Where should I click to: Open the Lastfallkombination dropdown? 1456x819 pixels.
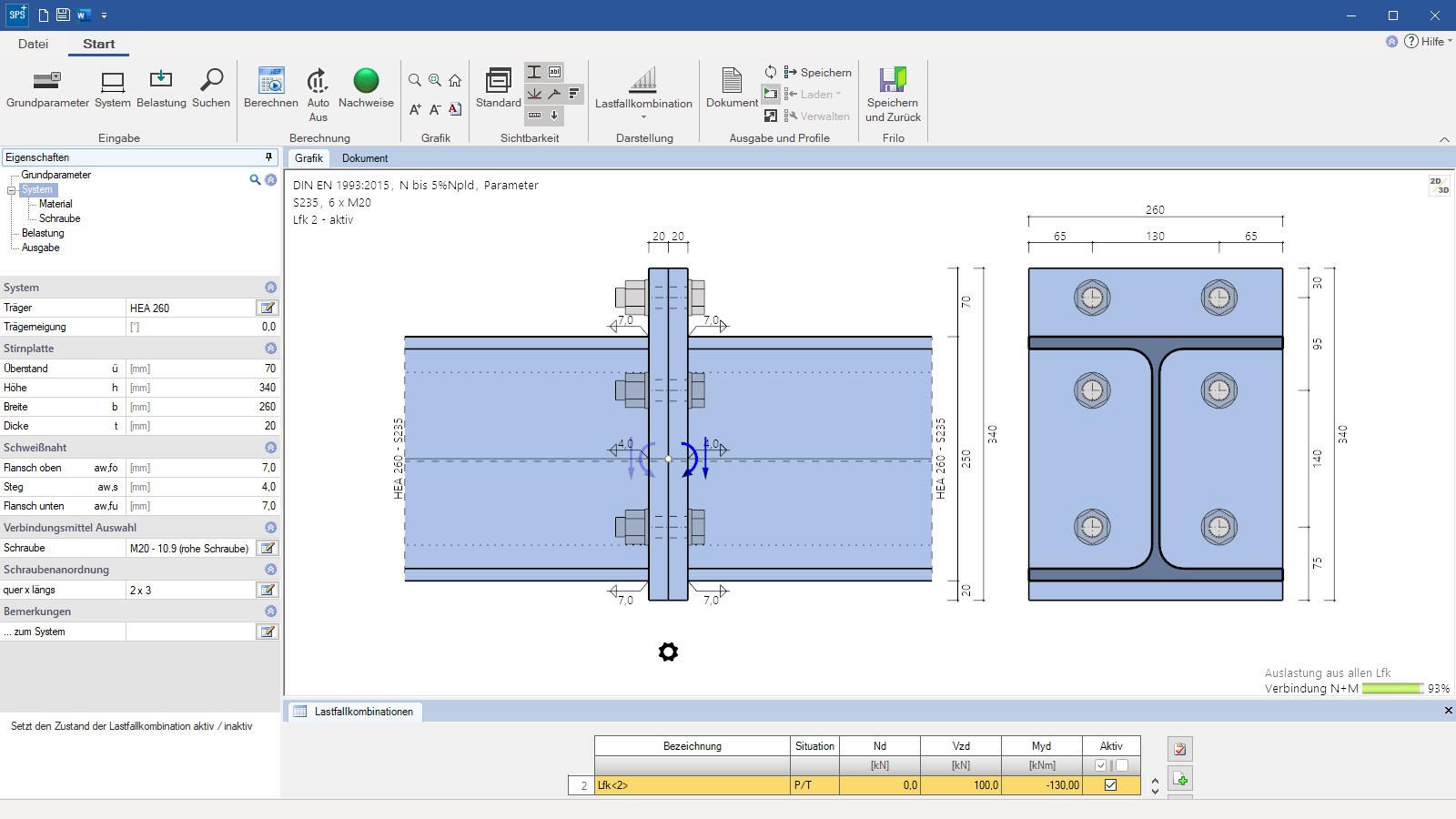tap(643, 117)
